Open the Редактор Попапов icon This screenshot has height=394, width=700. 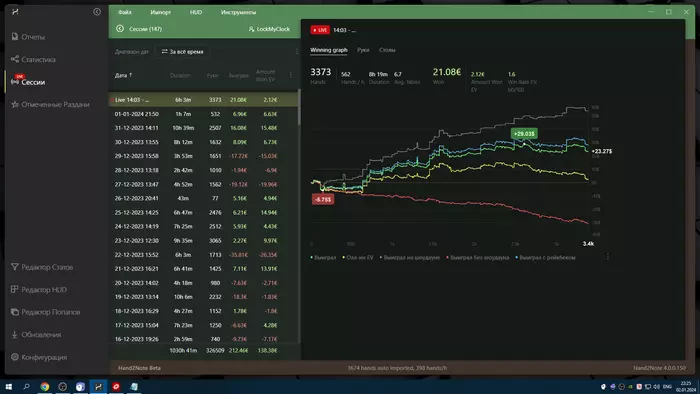[15, 312]
